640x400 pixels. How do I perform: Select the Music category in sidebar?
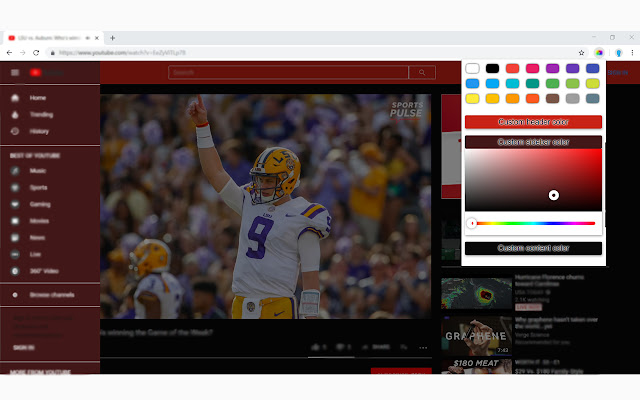tap(37, 171)
